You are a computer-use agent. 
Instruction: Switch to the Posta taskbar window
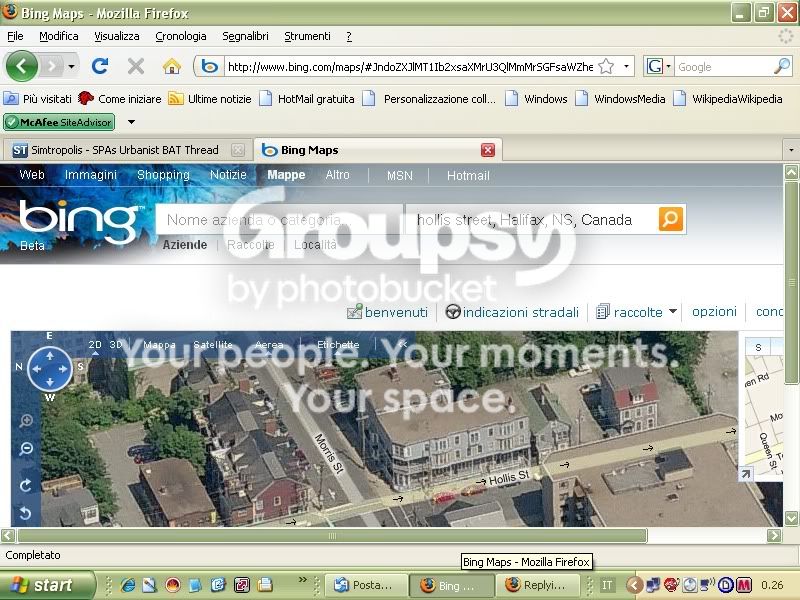[366, 585]
